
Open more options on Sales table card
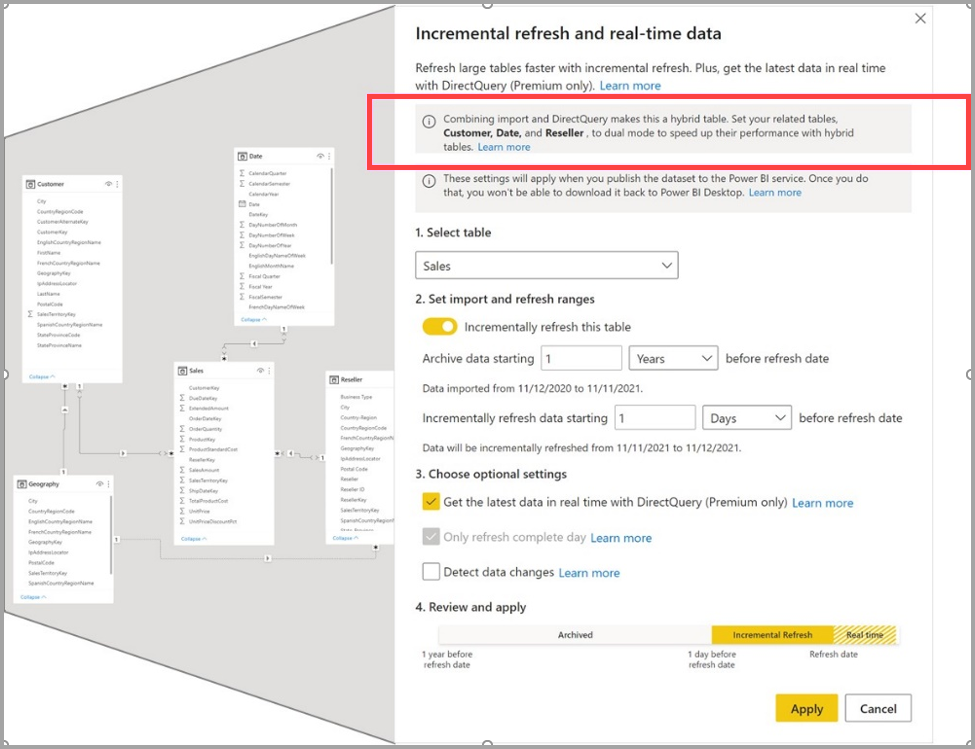click(x=269, y=370)
